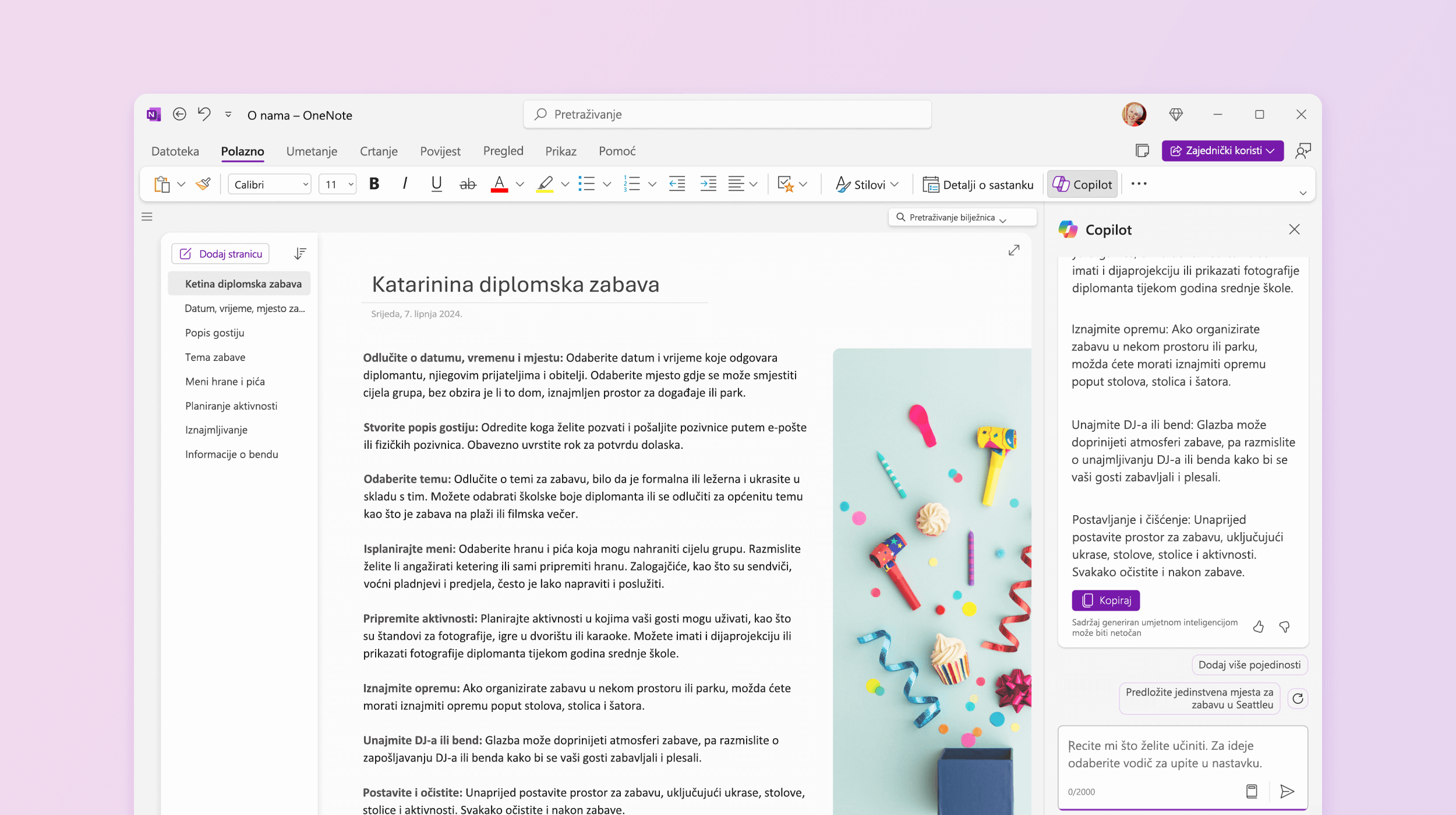Click the paragraph alignment icon

(x=736, y=185)
